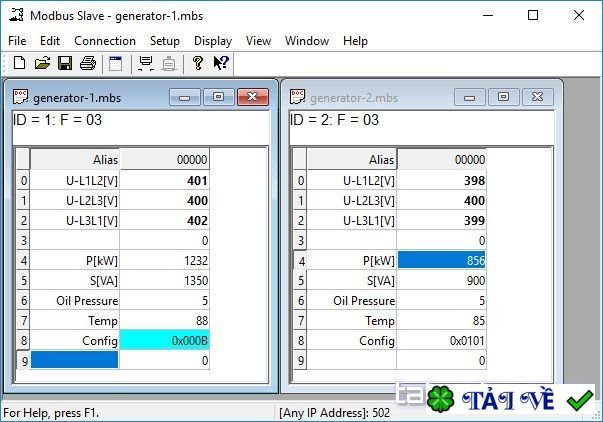
Task: Open the Help menu
Action: coord(355,41)
